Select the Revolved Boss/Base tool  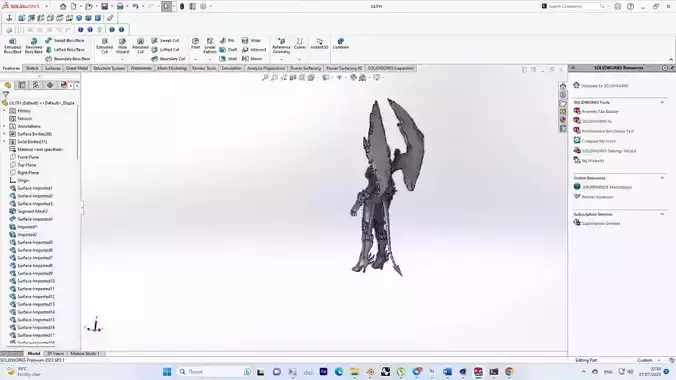click(x=34, y=46)
